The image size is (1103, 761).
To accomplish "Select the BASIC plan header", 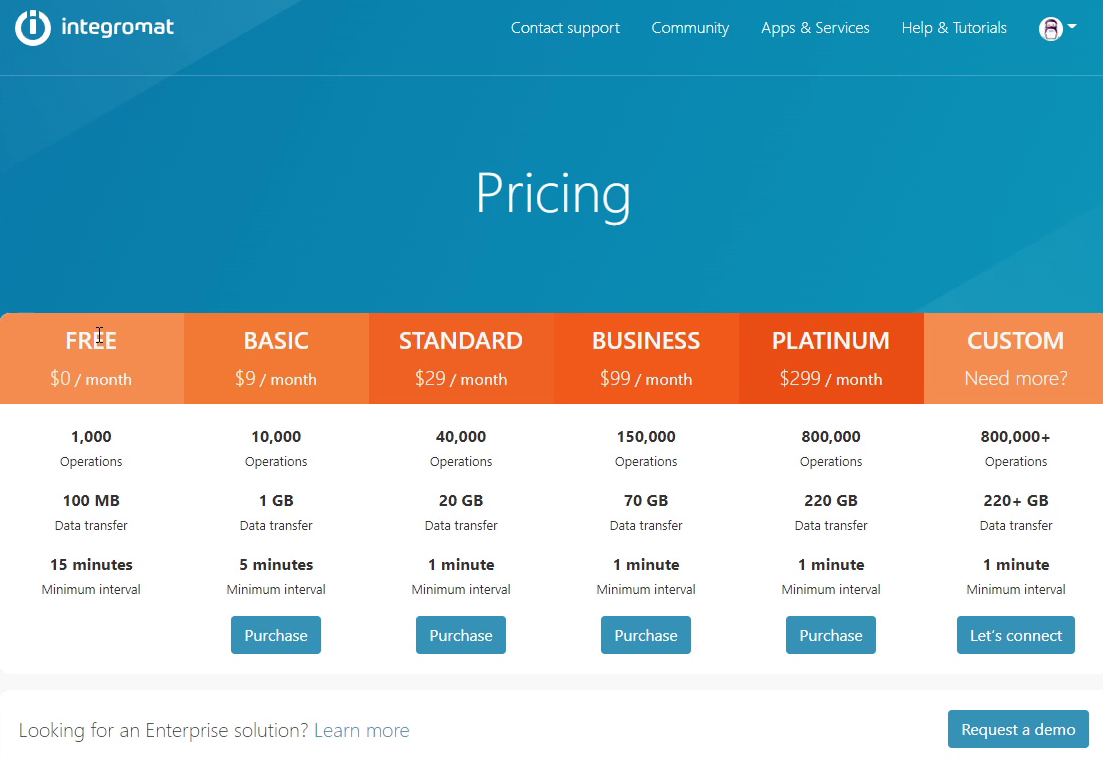I will [x=276, y=341].
